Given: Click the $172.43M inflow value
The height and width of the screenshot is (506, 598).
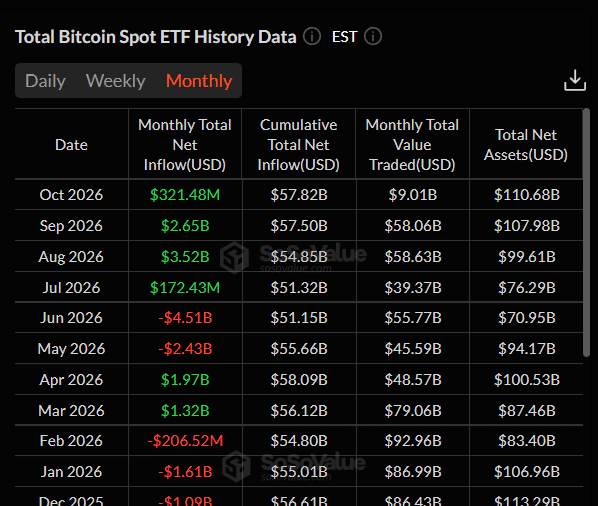Looking at the screenshot, I should [185, 288].
